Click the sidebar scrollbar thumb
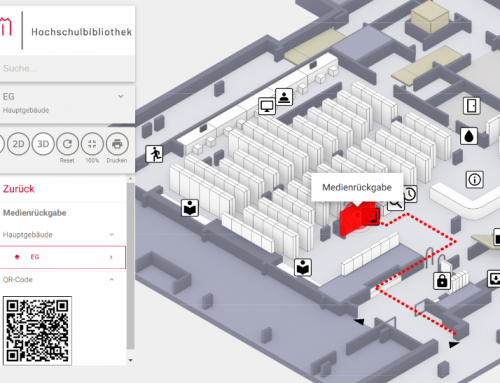500x383 pixels. pos(130,265)
